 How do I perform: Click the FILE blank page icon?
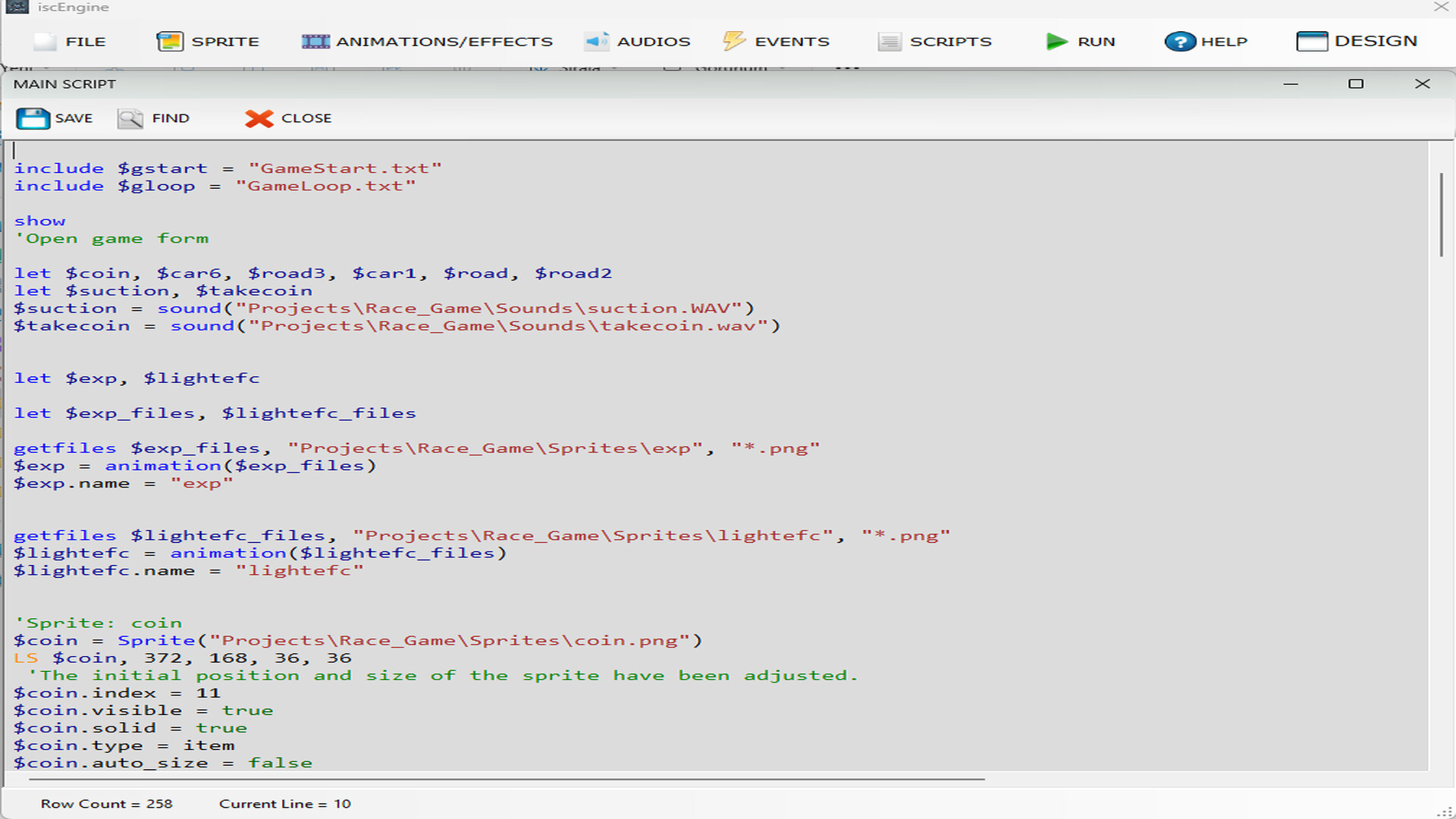tap(43, 41)
